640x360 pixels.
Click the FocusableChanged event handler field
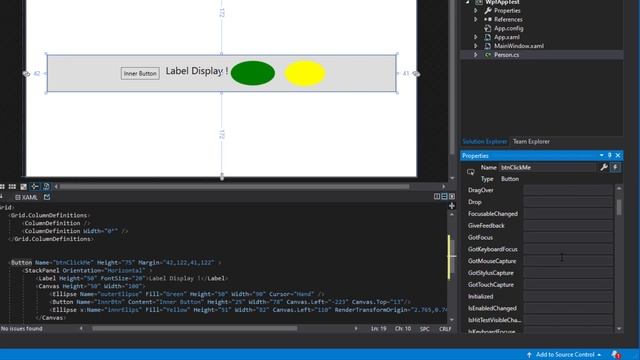(568, 213)
